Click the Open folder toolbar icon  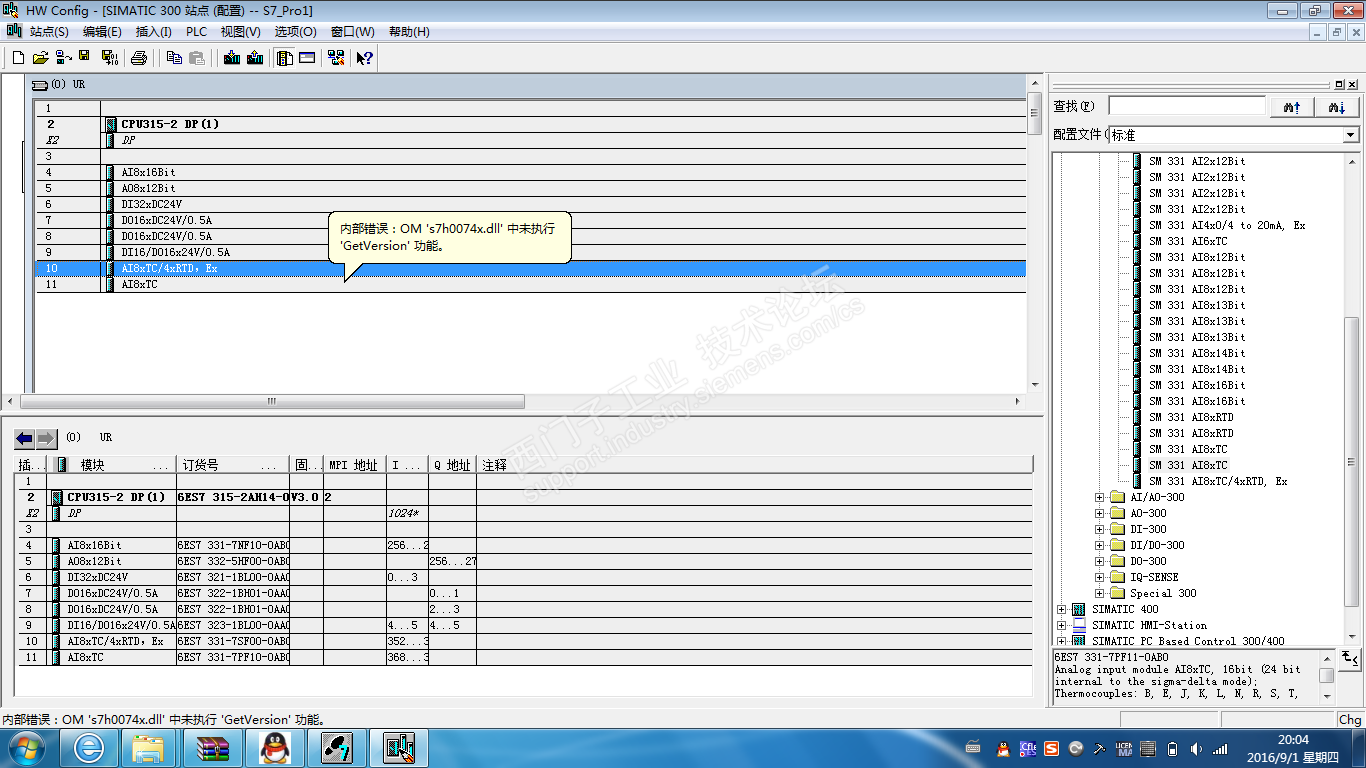click(x=41, y=58)
